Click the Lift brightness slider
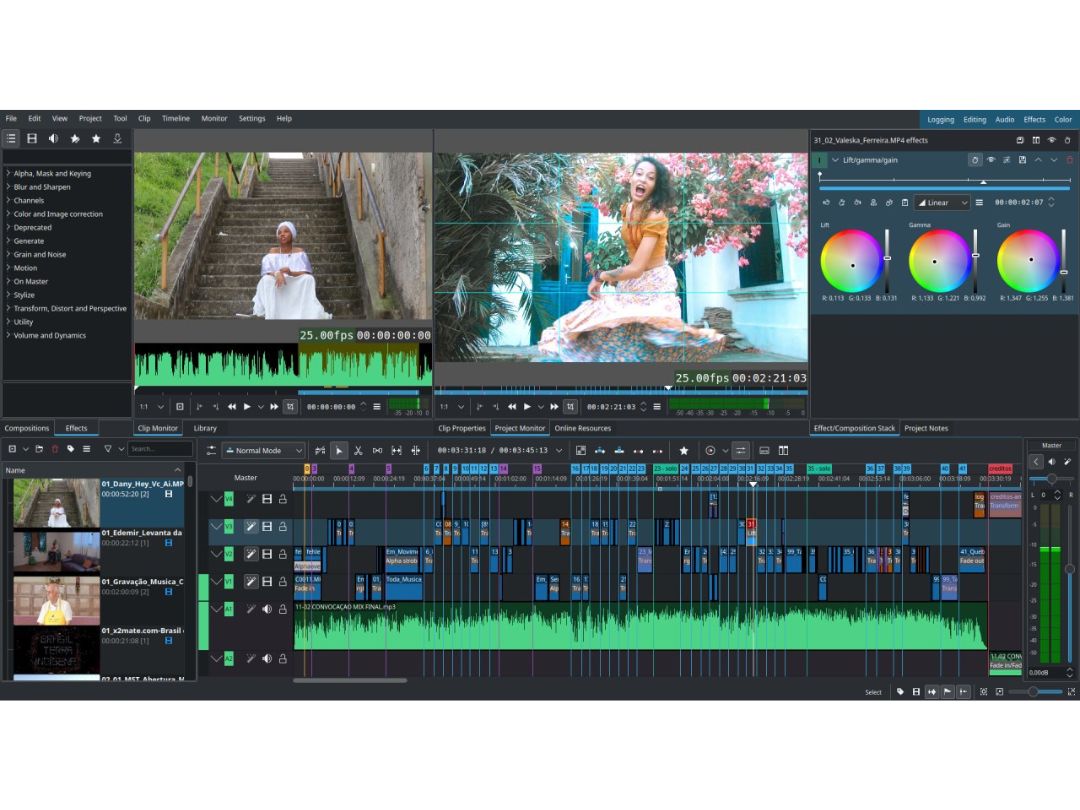This screenshot has height=810, width=1080. point(886,260)
